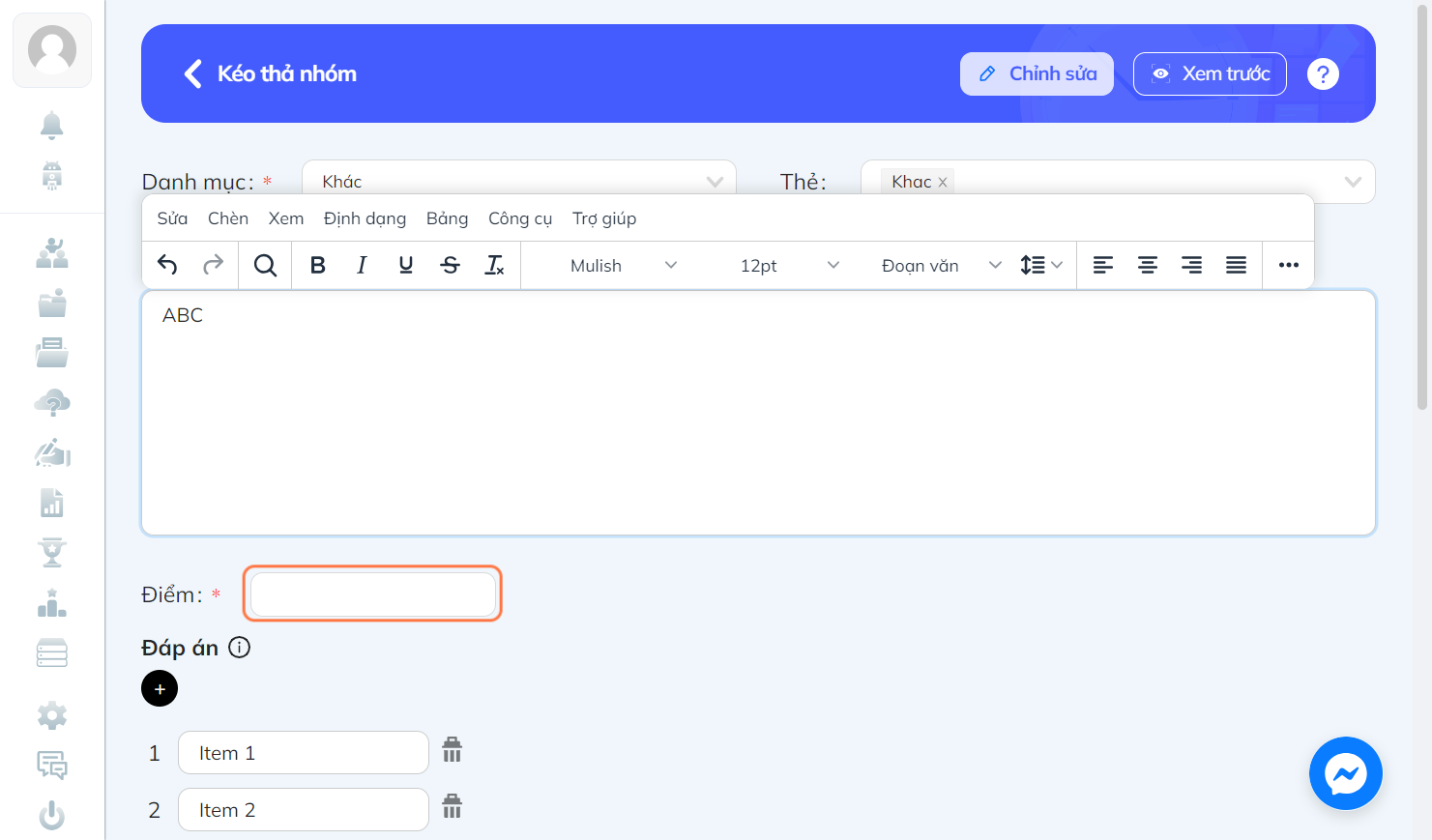
Task: Show more toolbar options (three dots)
Action: 1289,265
